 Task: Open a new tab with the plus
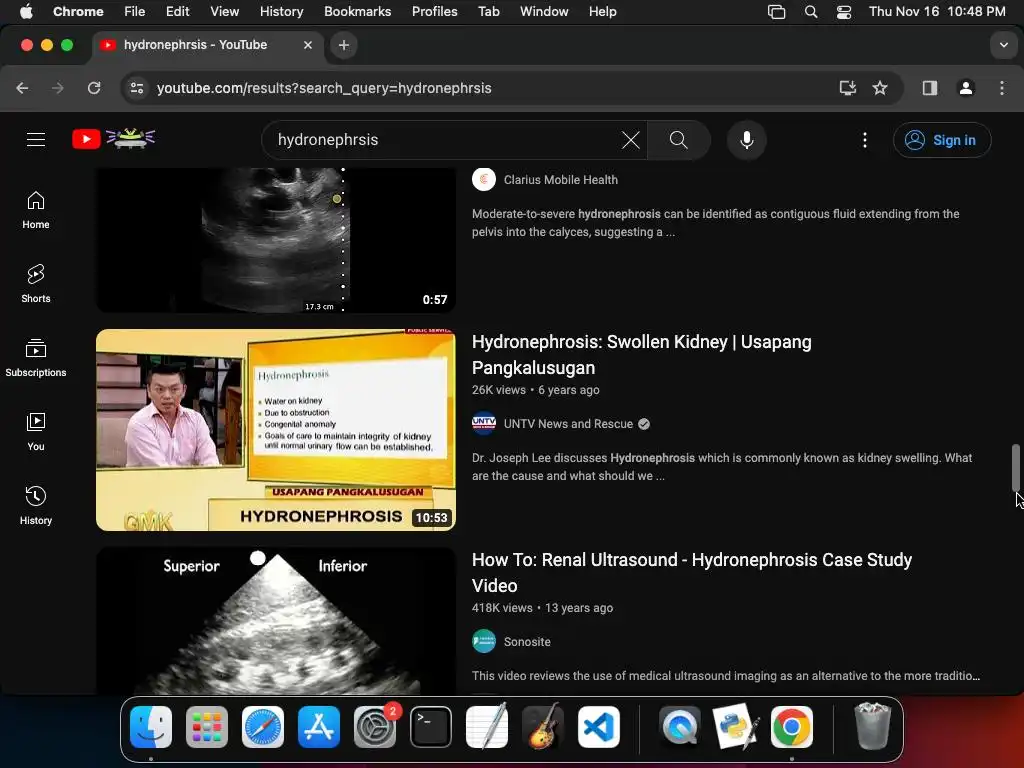pos(344,45)
